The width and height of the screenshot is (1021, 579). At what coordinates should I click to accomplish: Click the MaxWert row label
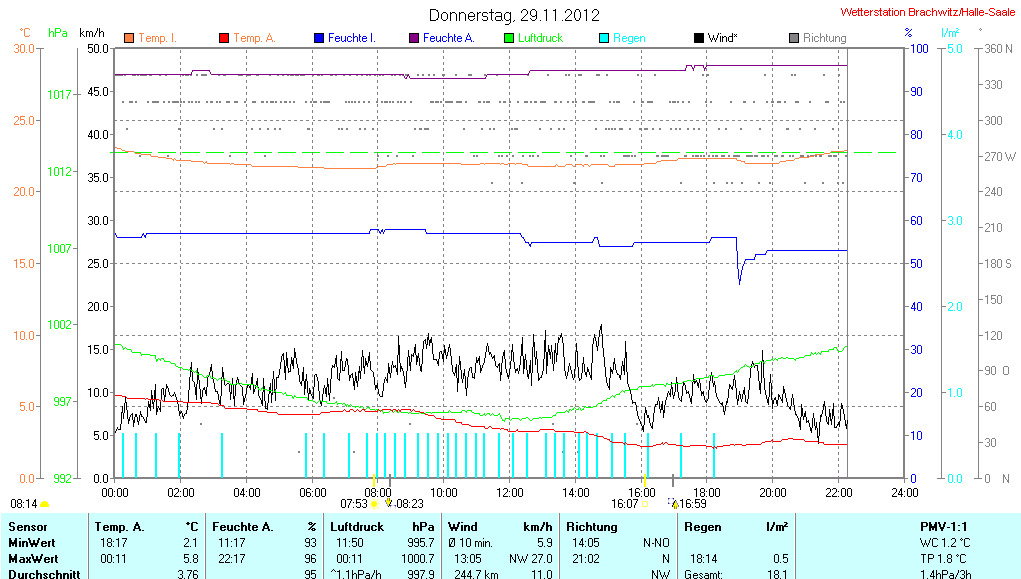[32, 557]
